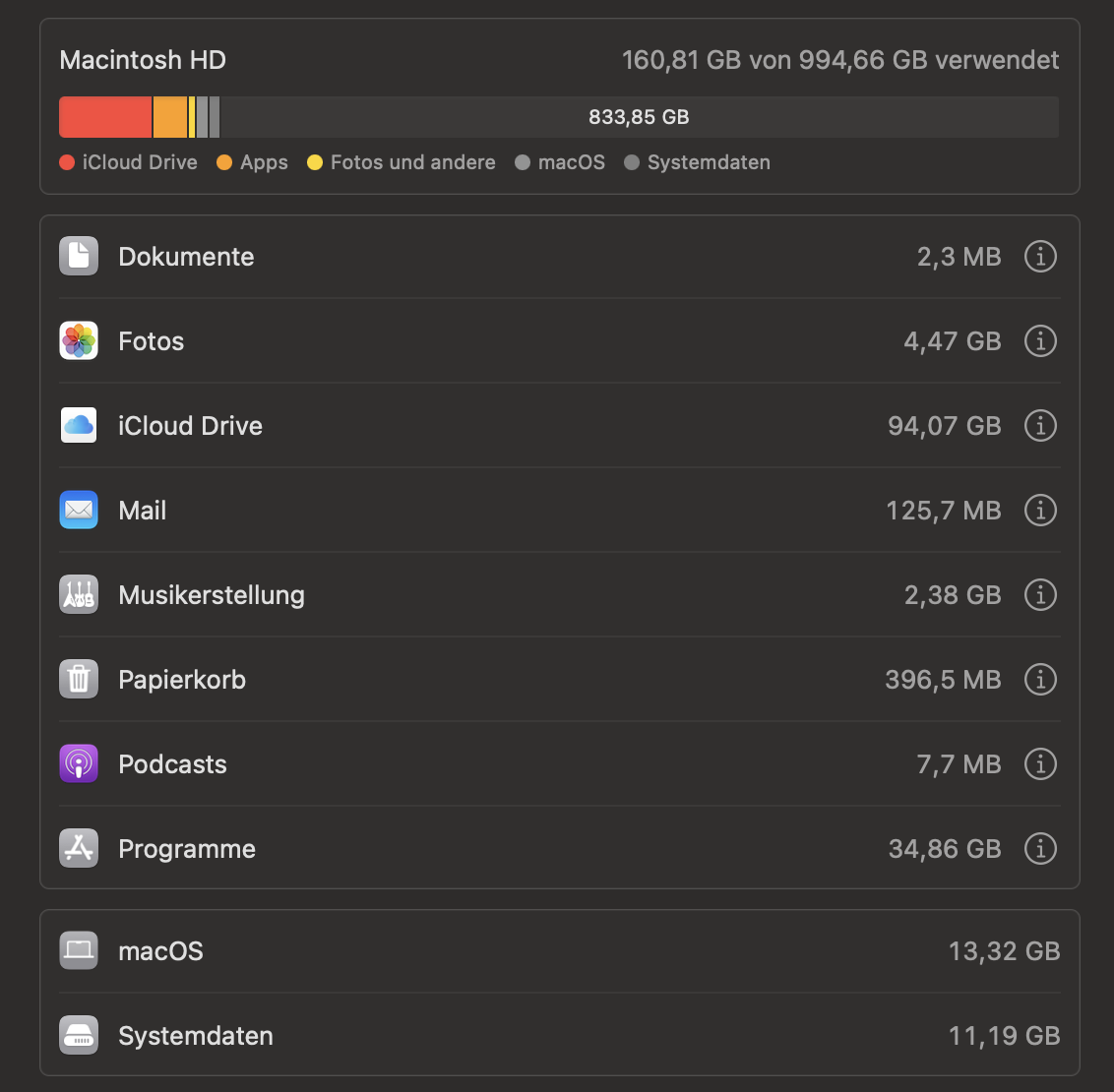
Task: Show info for Musikerstellung
Action: coord(1040,595)
